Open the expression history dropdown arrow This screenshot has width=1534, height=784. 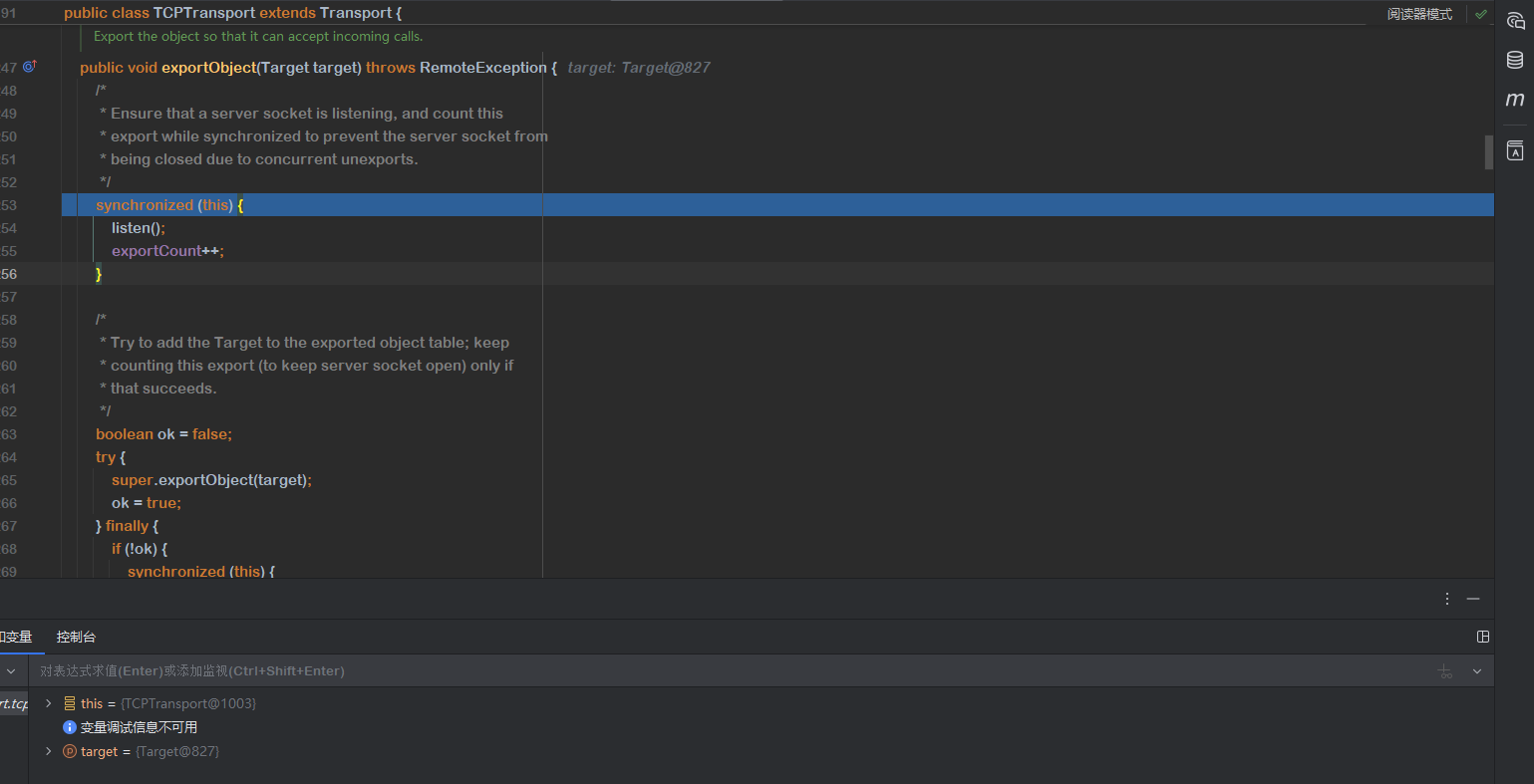click(1477, 671)
